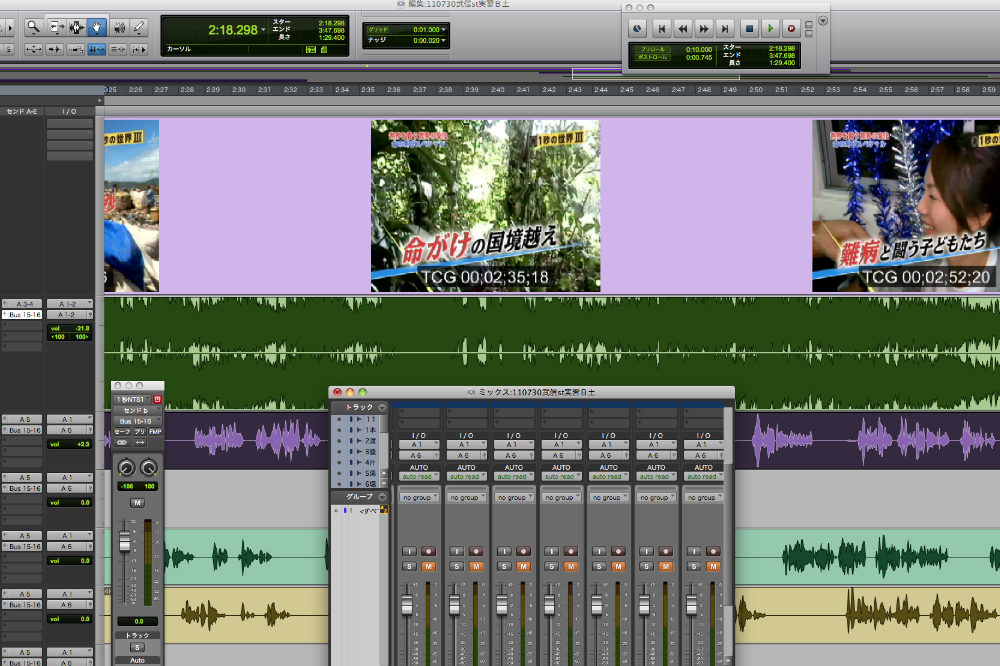The image size is (1000, 666).
Task: Open track selector 1秒NTS1 in send window
Action: (132, 399)
